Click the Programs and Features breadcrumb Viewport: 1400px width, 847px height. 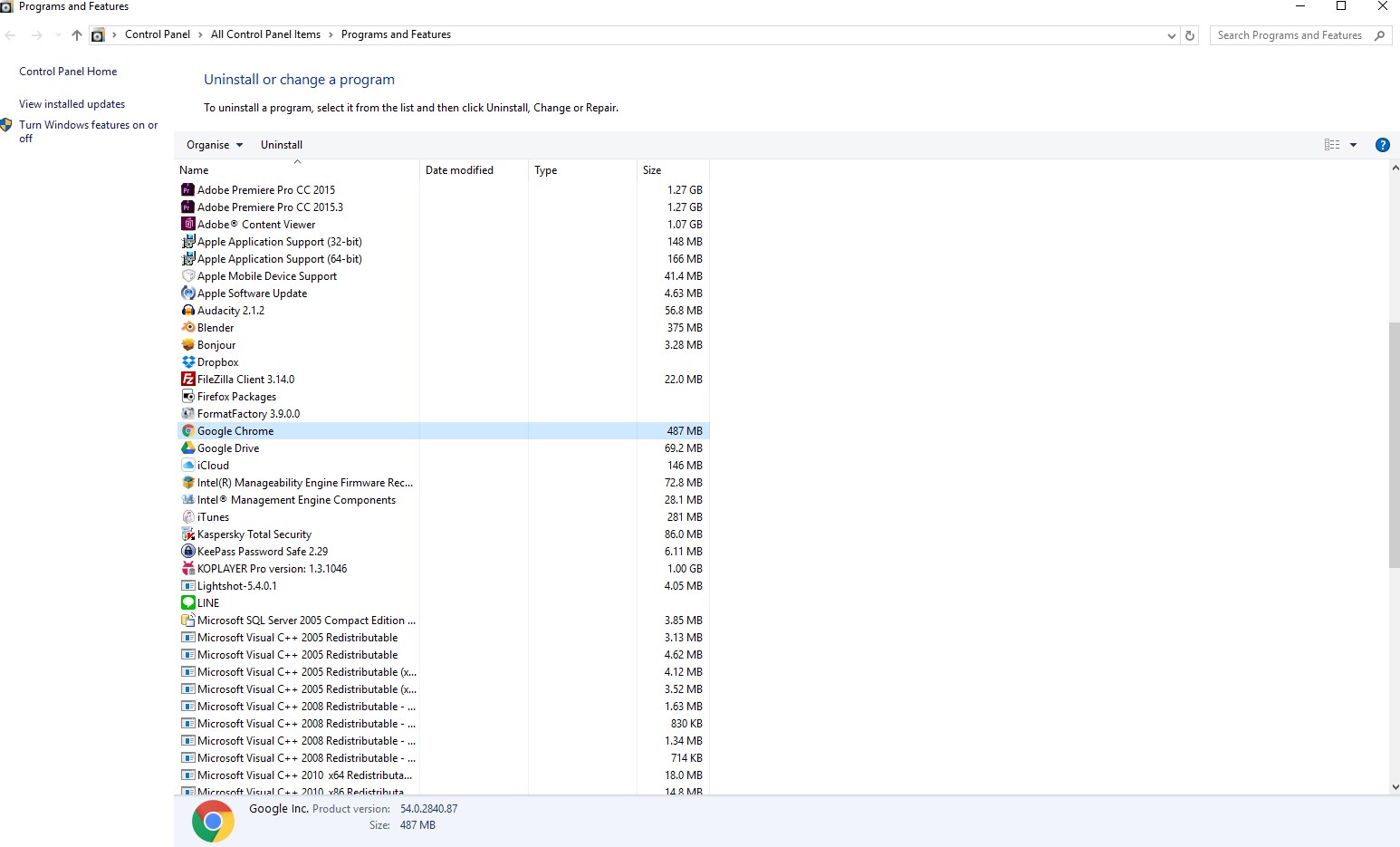pos(396,34)
